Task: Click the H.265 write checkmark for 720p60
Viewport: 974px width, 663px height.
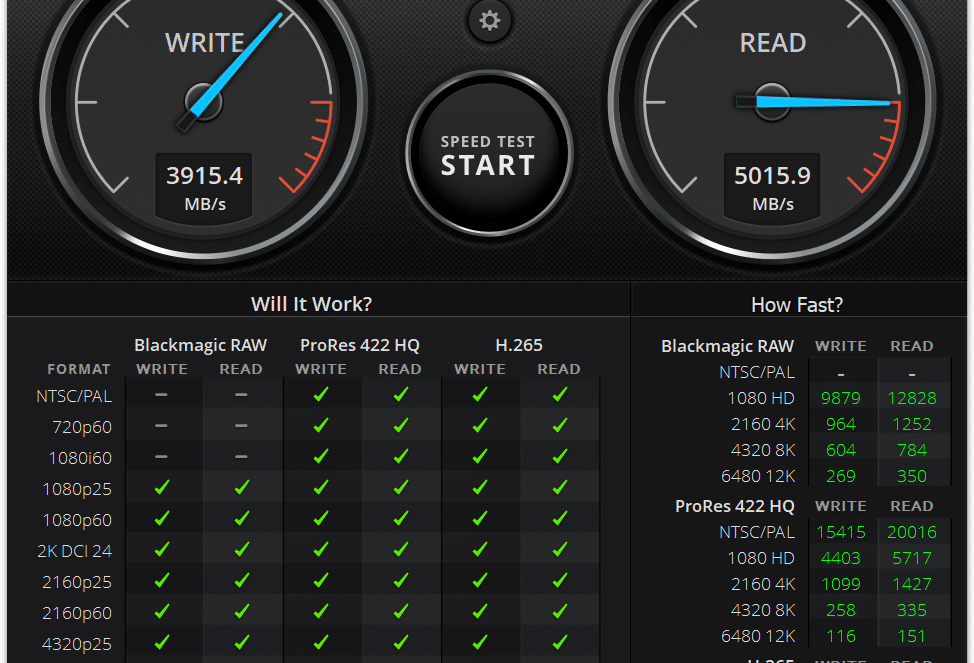Action: coord(480,426)
